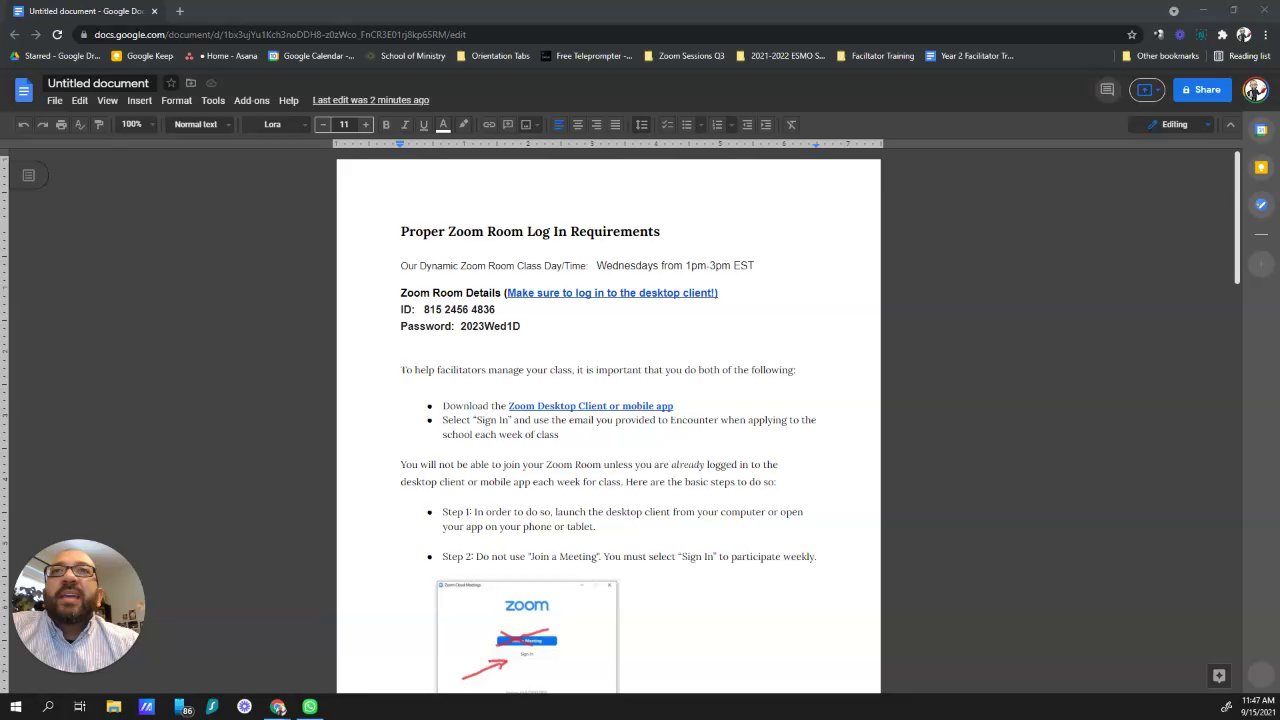The image size is (1280, 720).
Task: Show the document outline icon
Action: pos(29,176)
